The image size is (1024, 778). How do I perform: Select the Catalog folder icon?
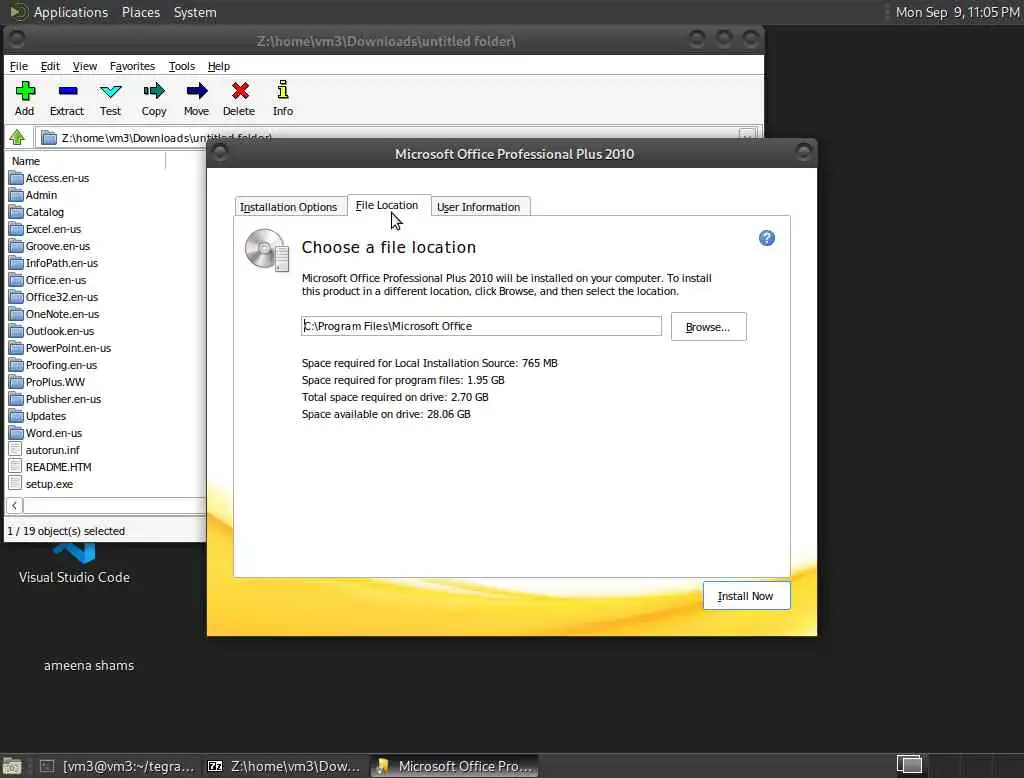(16, 212)
